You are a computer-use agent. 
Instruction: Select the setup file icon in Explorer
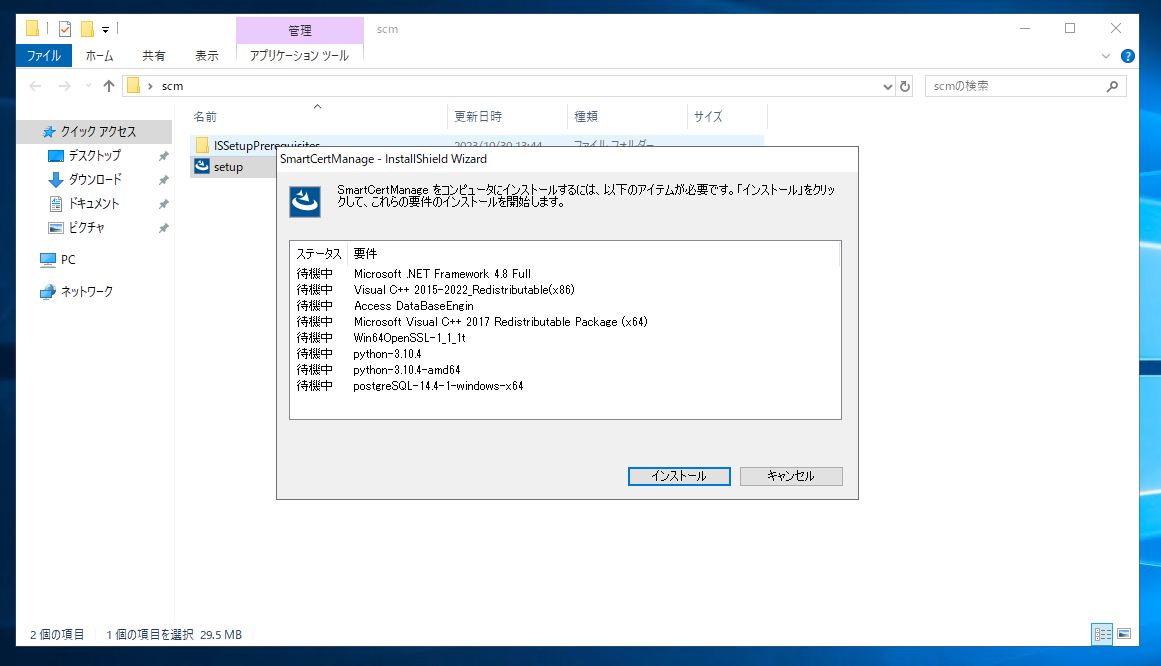click(201, 167)
